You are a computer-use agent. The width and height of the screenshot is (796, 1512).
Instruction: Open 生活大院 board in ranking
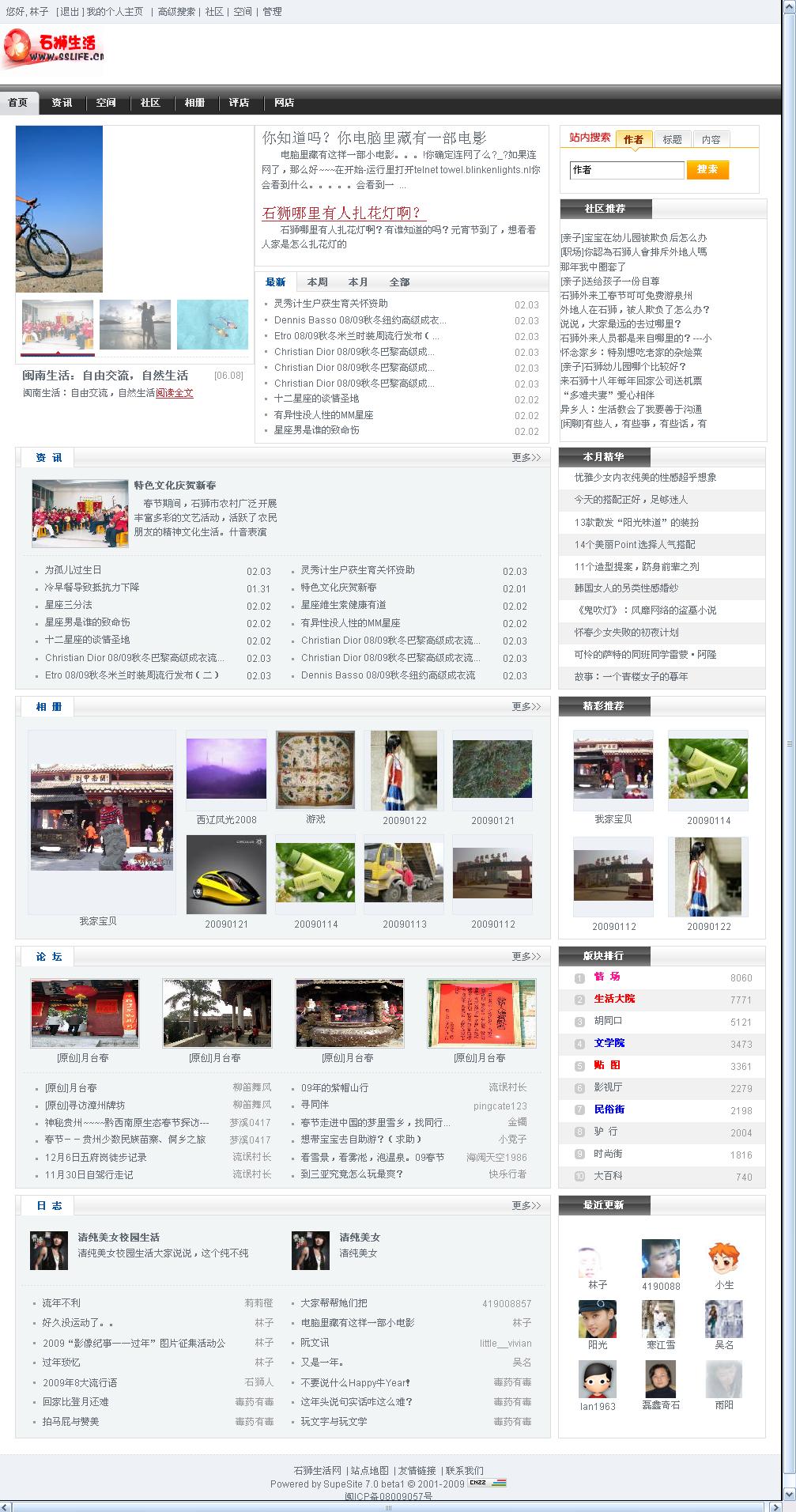tap(614, 999)
